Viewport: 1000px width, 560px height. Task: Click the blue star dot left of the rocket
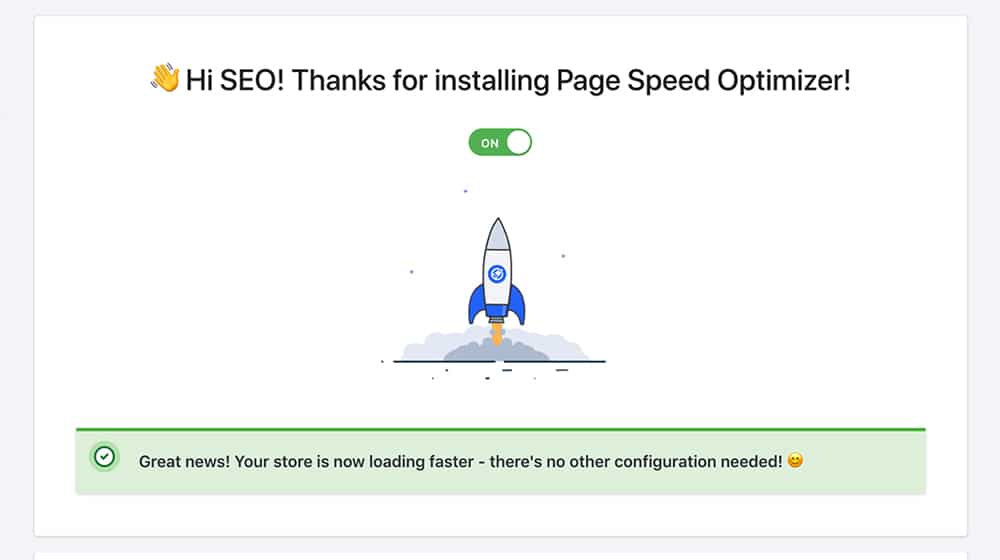click(411, 272)
